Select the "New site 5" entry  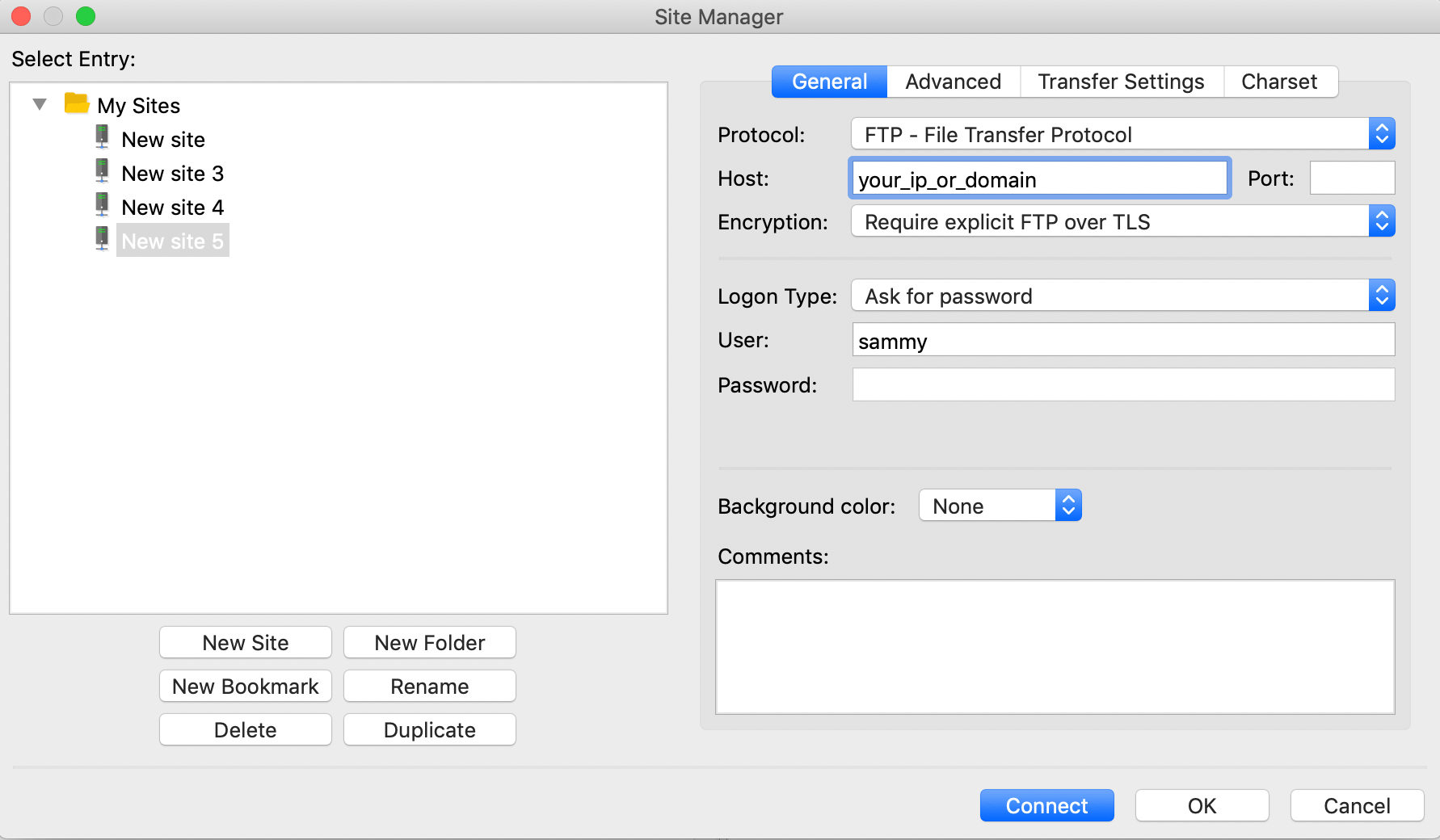click(x=173, y=241)
